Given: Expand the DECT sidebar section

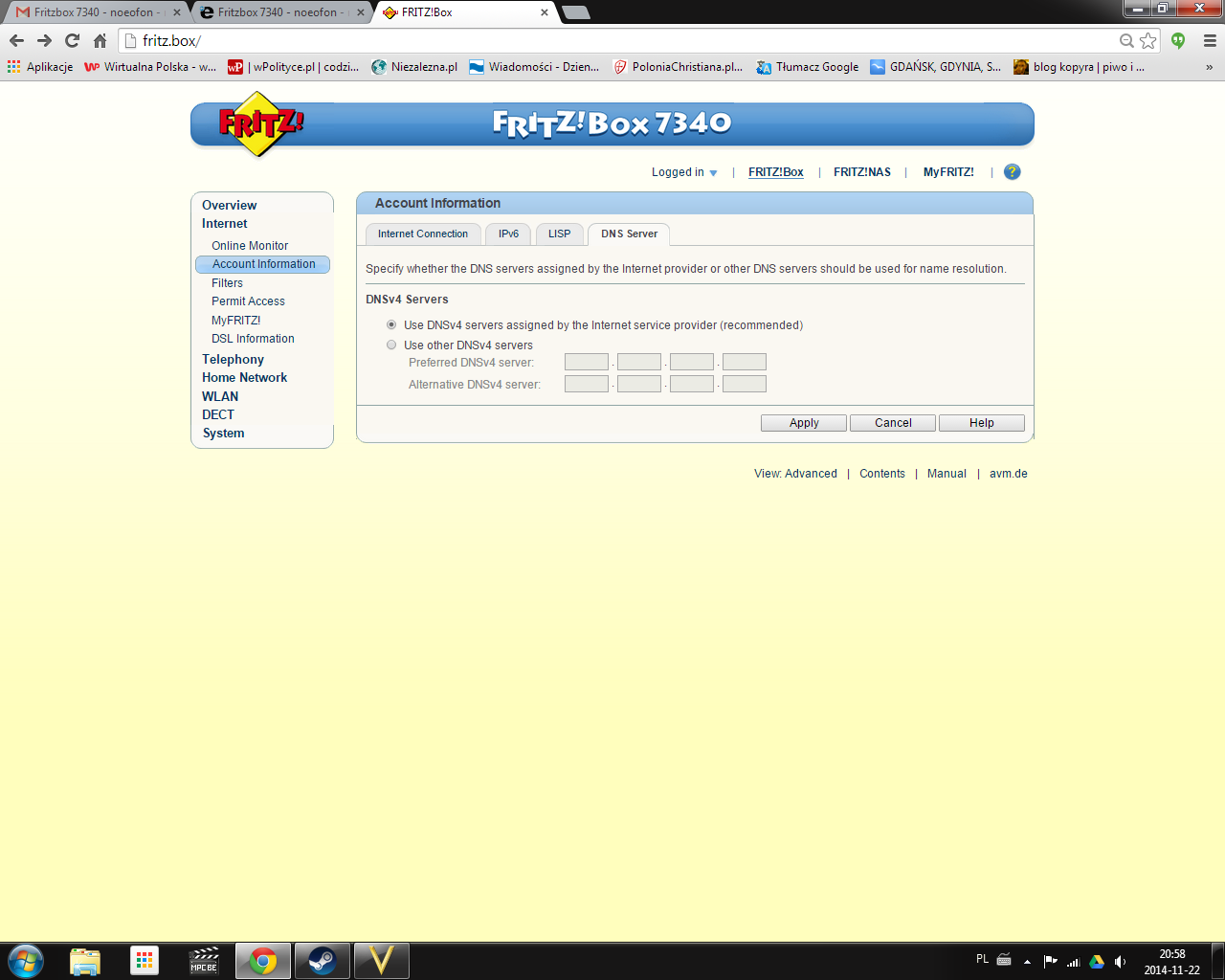Looking at the screenshot, I should pos(218,414).
